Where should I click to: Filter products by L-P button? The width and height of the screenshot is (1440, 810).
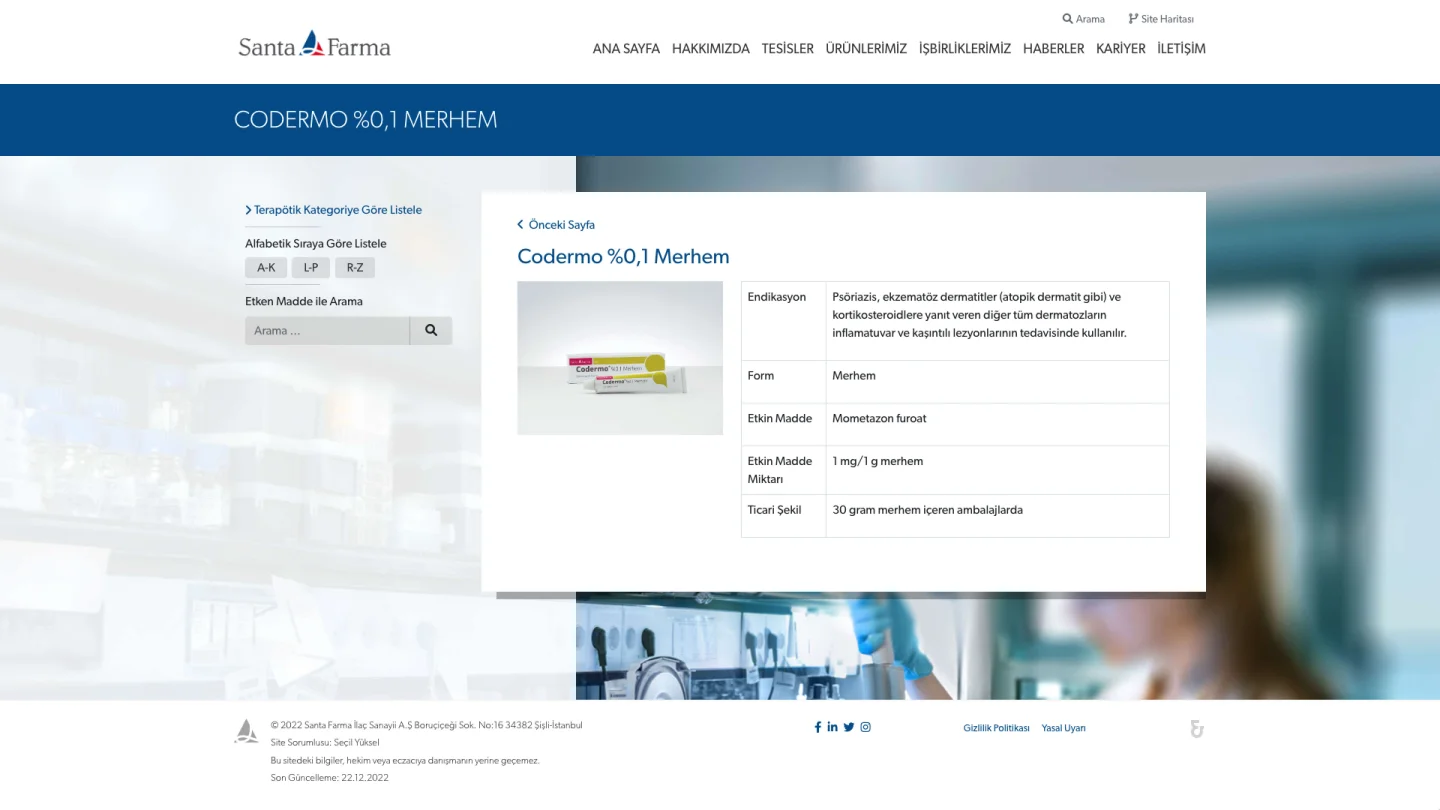point(311,268)
